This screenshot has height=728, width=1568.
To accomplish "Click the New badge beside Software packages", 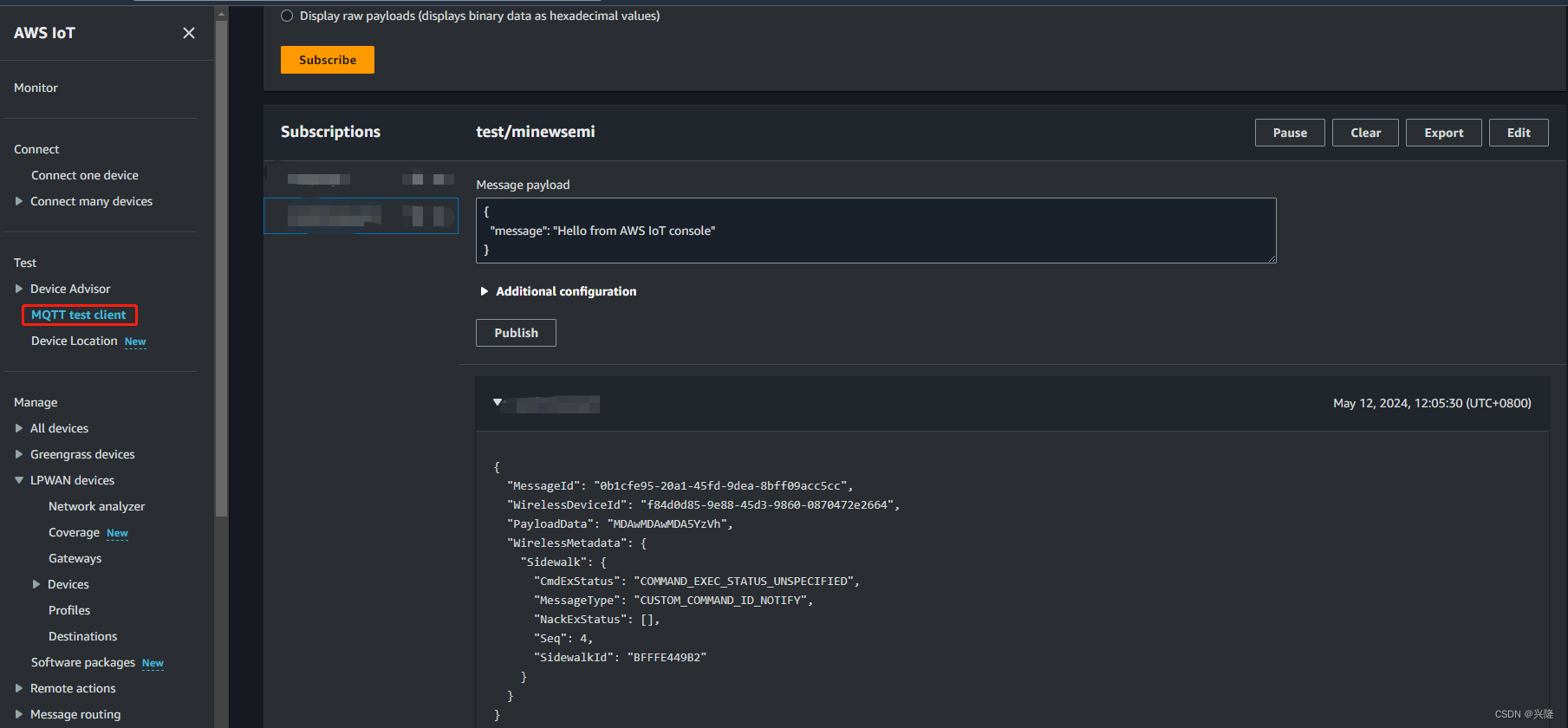I will (153, 663).
